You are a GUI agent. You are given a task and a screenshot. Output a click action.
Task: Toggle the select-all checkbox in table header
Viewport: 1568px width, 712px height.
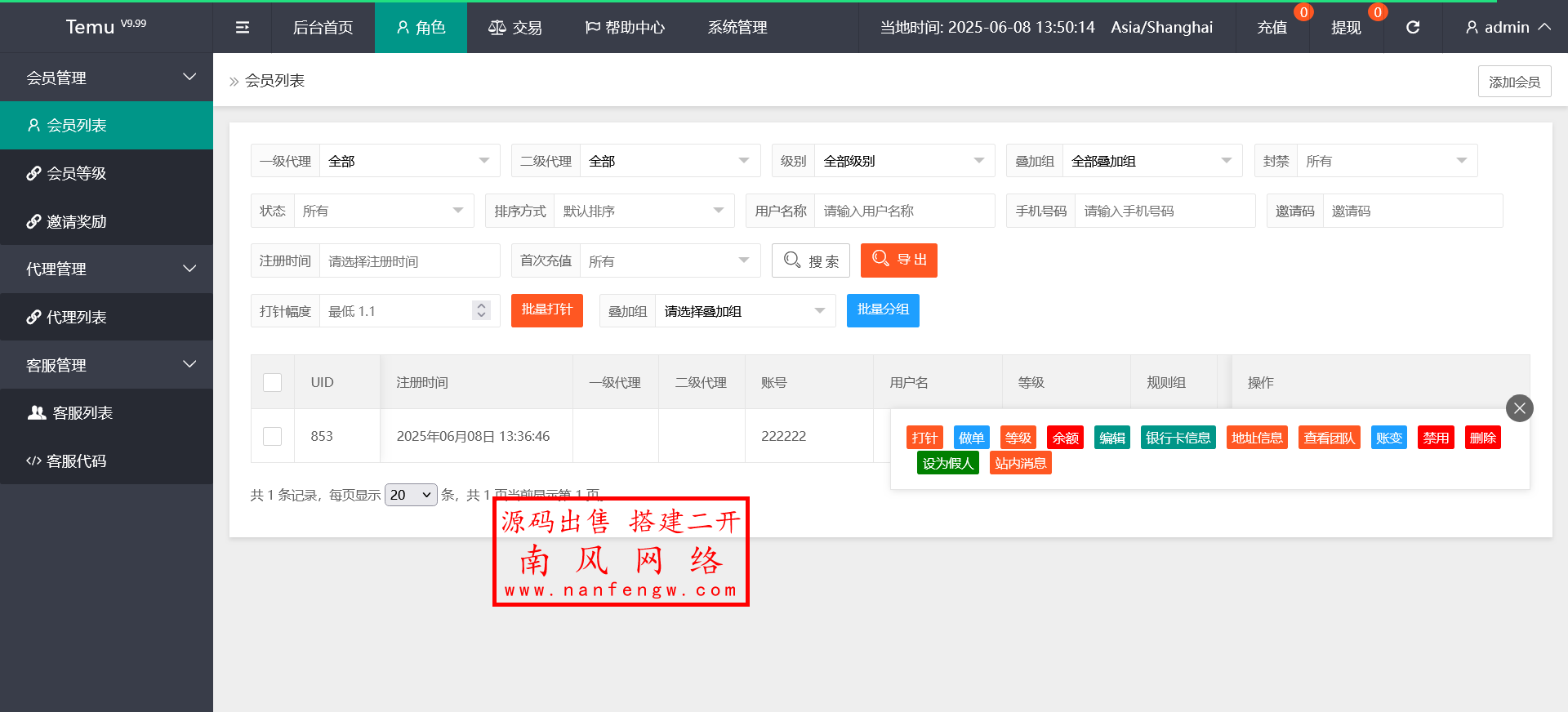click(273, 382)
